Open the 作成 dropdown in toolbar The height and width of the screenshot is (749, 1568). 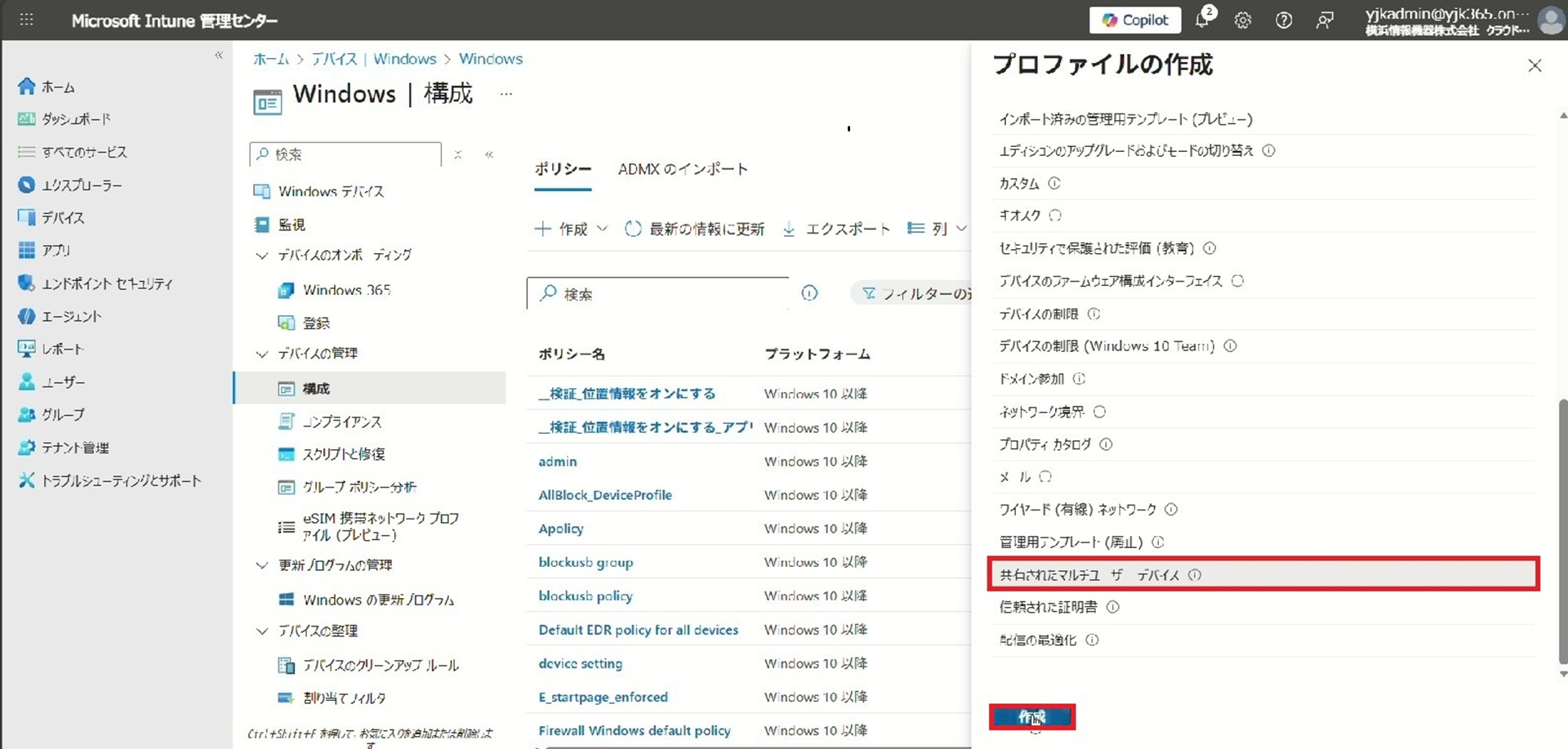(571, 229)
